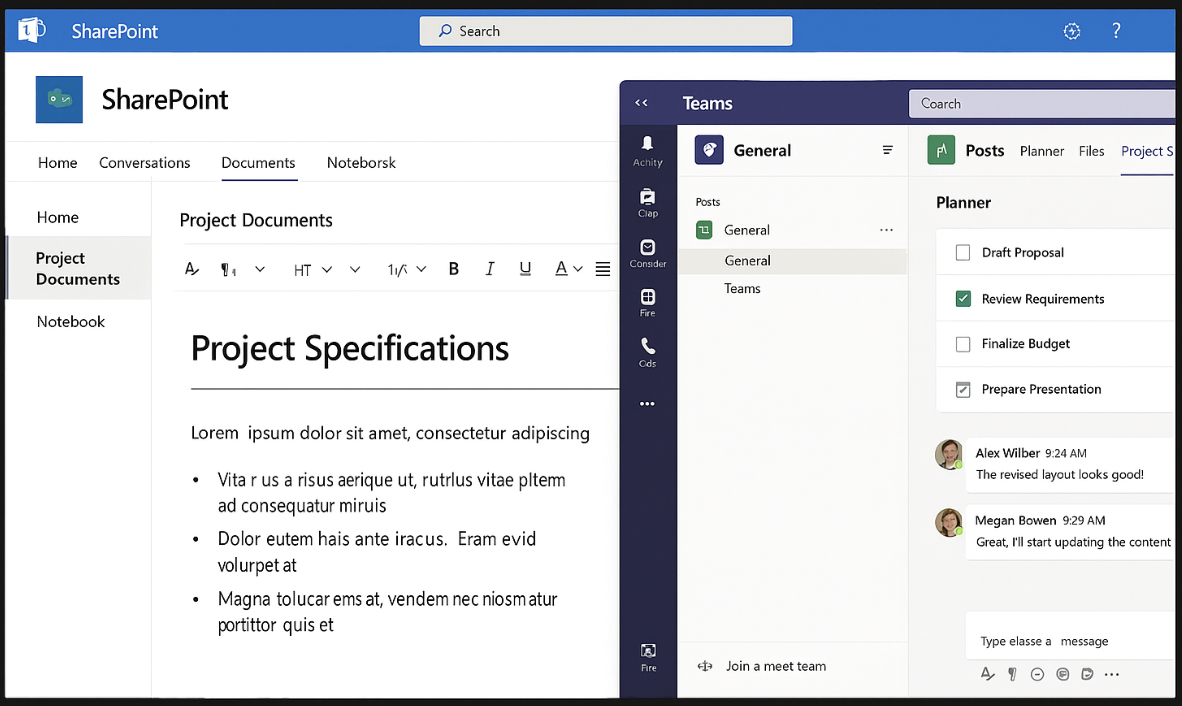Select Project Documents in left sidebar
This screenshot has width=1182, height=706.
tap(78, 268)
